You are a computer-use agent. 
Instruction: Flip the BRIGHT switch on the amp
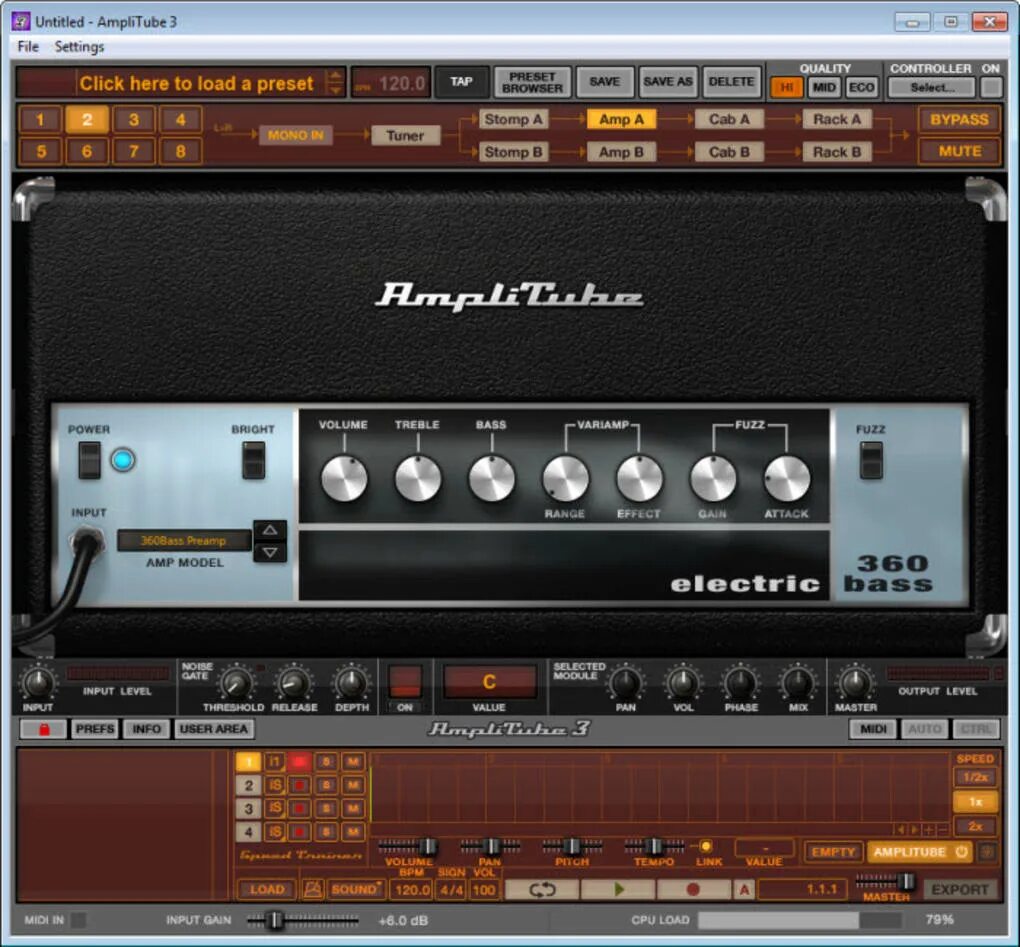click(x=254, y=460)
